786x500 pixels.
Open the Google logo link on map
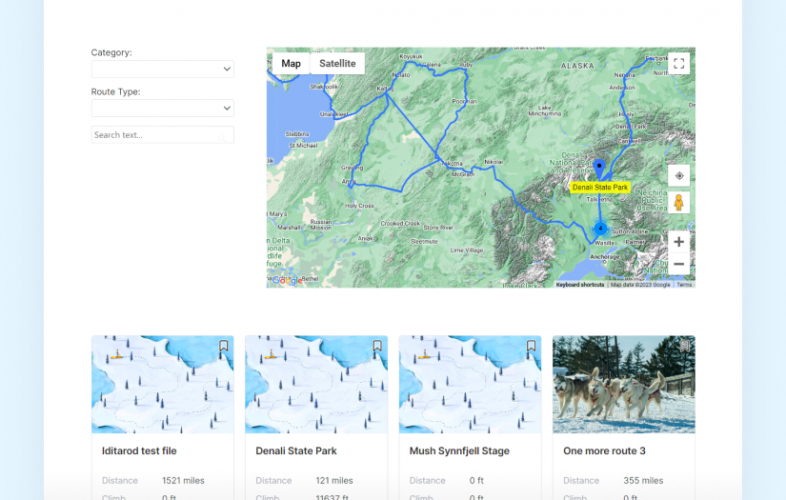coord(287,280)
